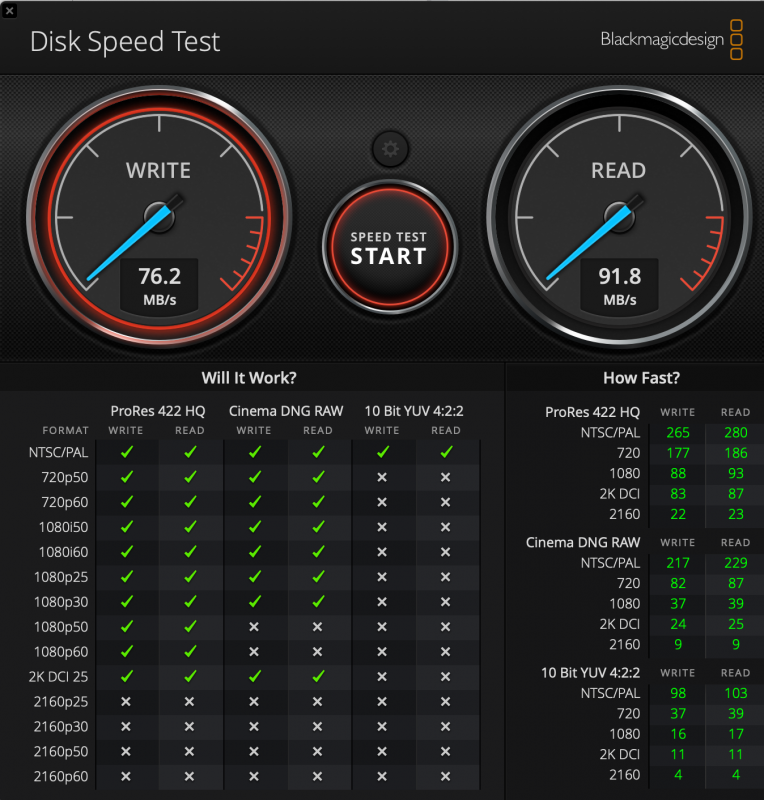Click Cinema DNG RAW write checkmark for 720p60
764x800 pixels.
(x=254, y=502)
